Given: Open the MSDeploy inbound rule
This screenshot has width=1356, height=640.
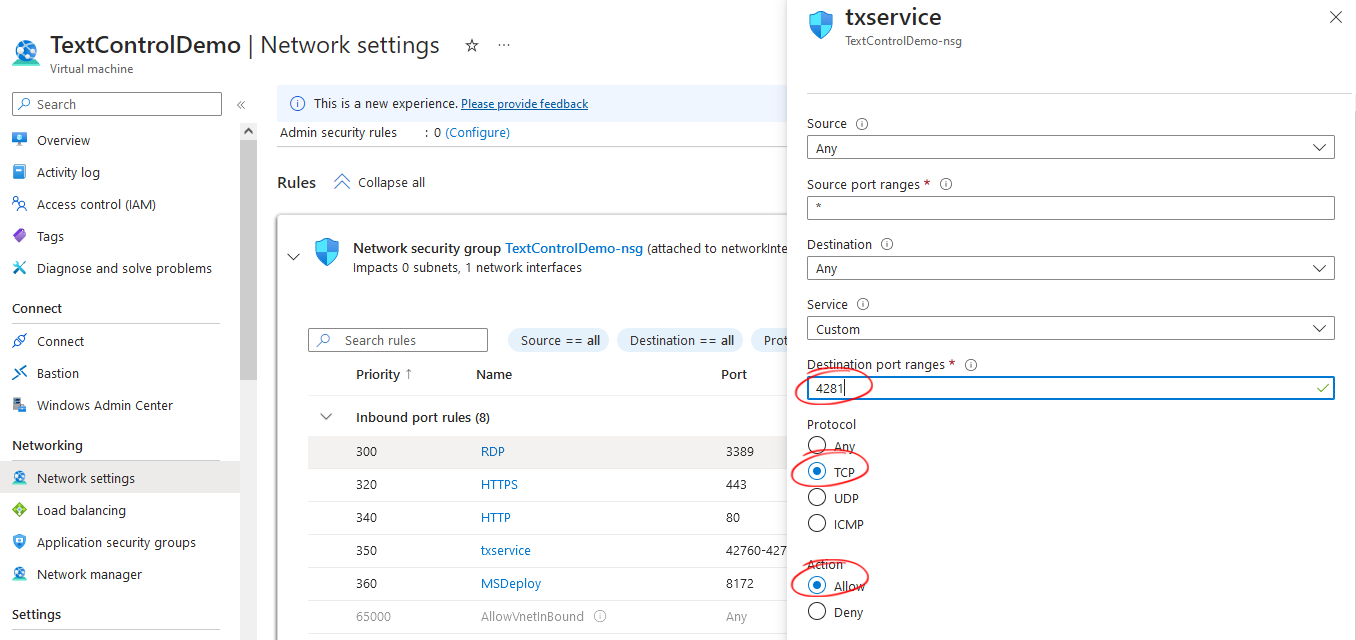Looking at the screenshot, I should click(x=511, y=584).
